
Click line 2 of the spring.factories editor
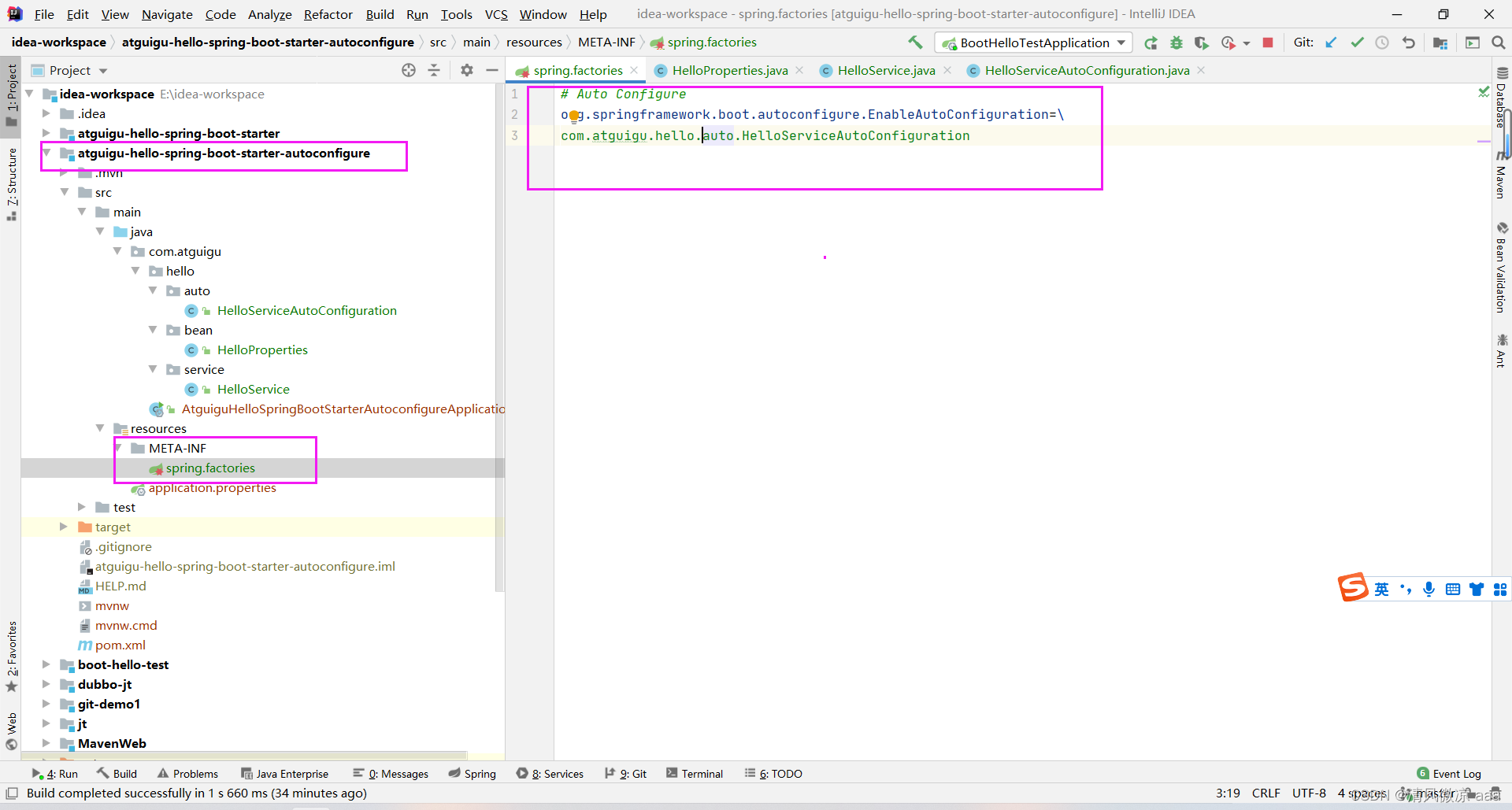point(812,115)
